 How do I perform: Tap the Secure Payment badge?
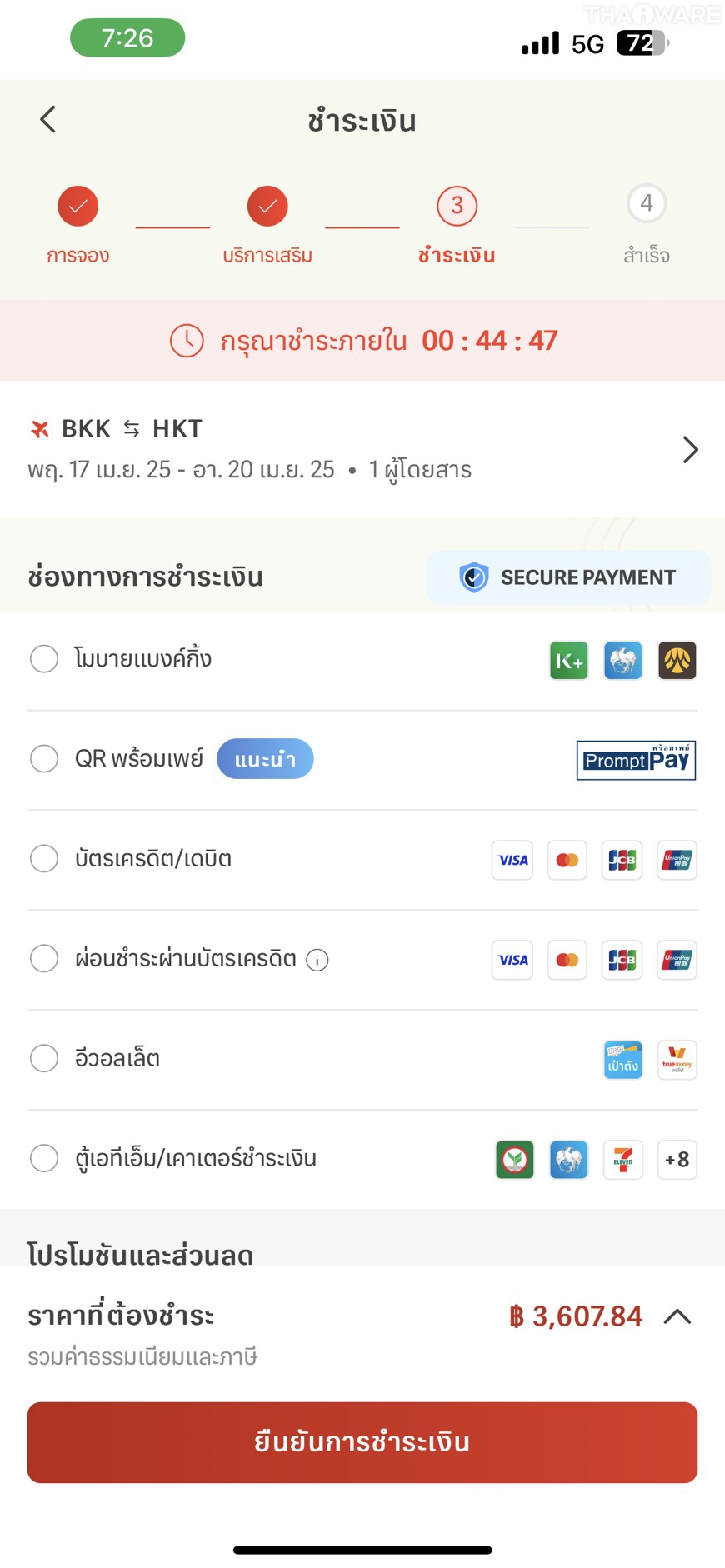(x=568, y=577)
